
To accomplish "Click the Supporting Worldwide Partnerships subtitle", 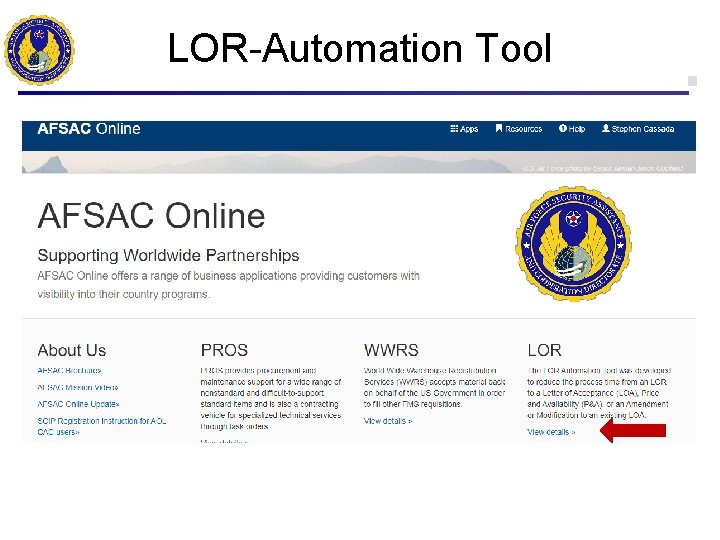I will (x=168, y=255).
